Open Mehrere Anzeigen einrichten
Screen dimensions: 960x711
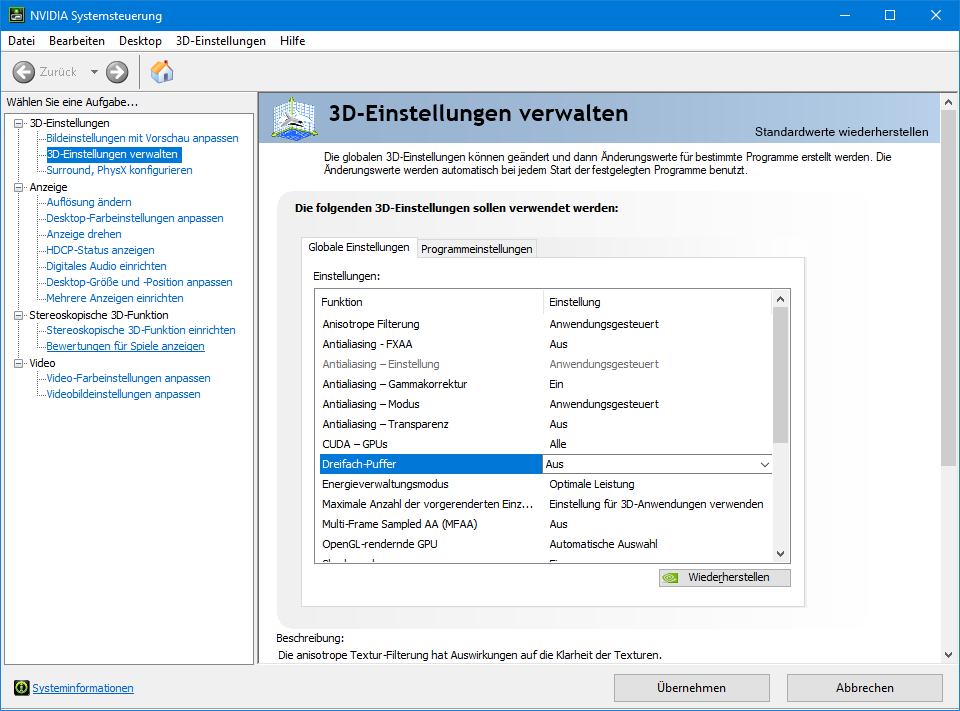[x=115, y=298]
